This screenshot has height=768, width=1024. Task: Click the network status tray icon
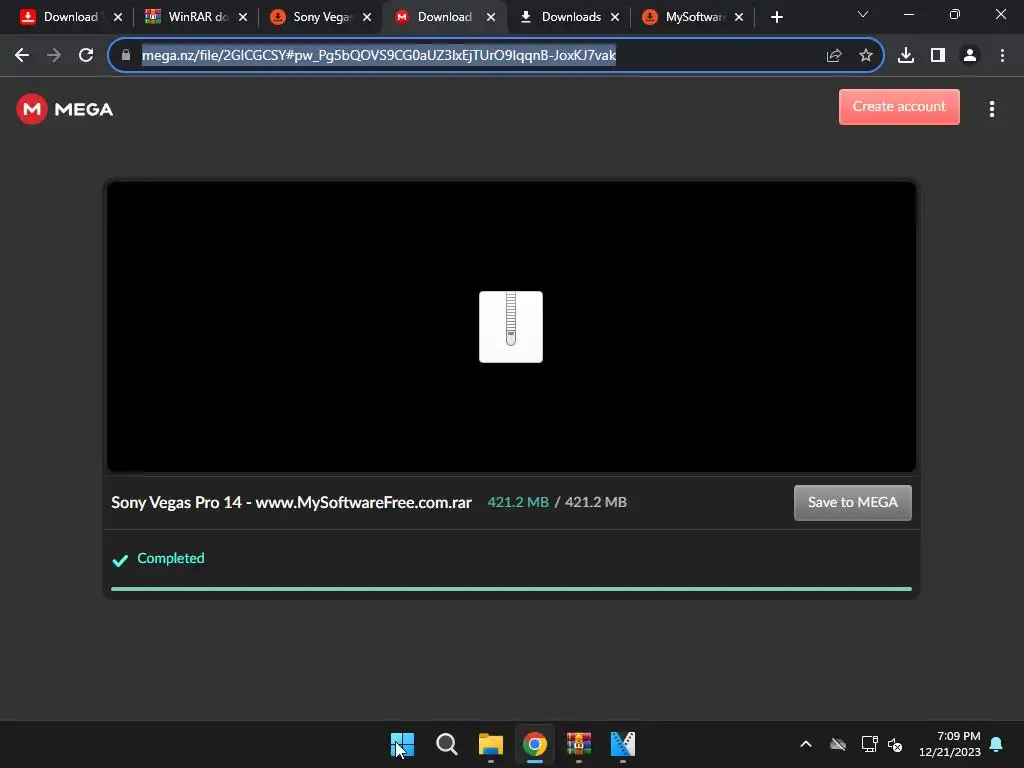click(869, 744)
